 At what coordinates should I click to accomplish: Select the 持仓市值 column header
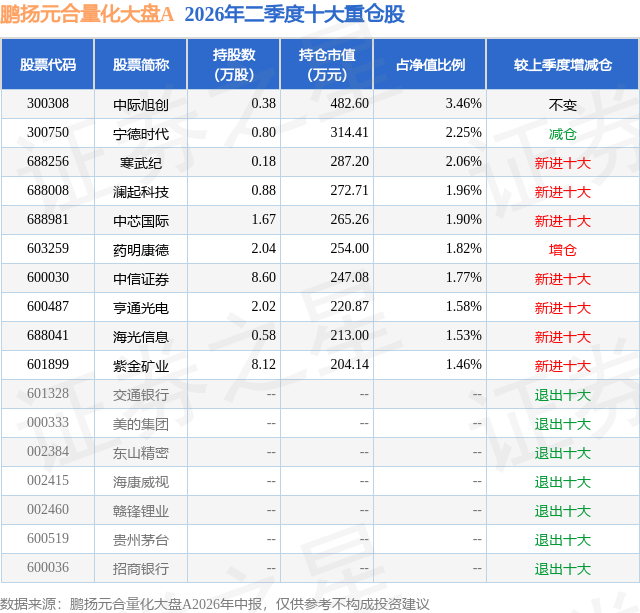click(x=327, y=64)
